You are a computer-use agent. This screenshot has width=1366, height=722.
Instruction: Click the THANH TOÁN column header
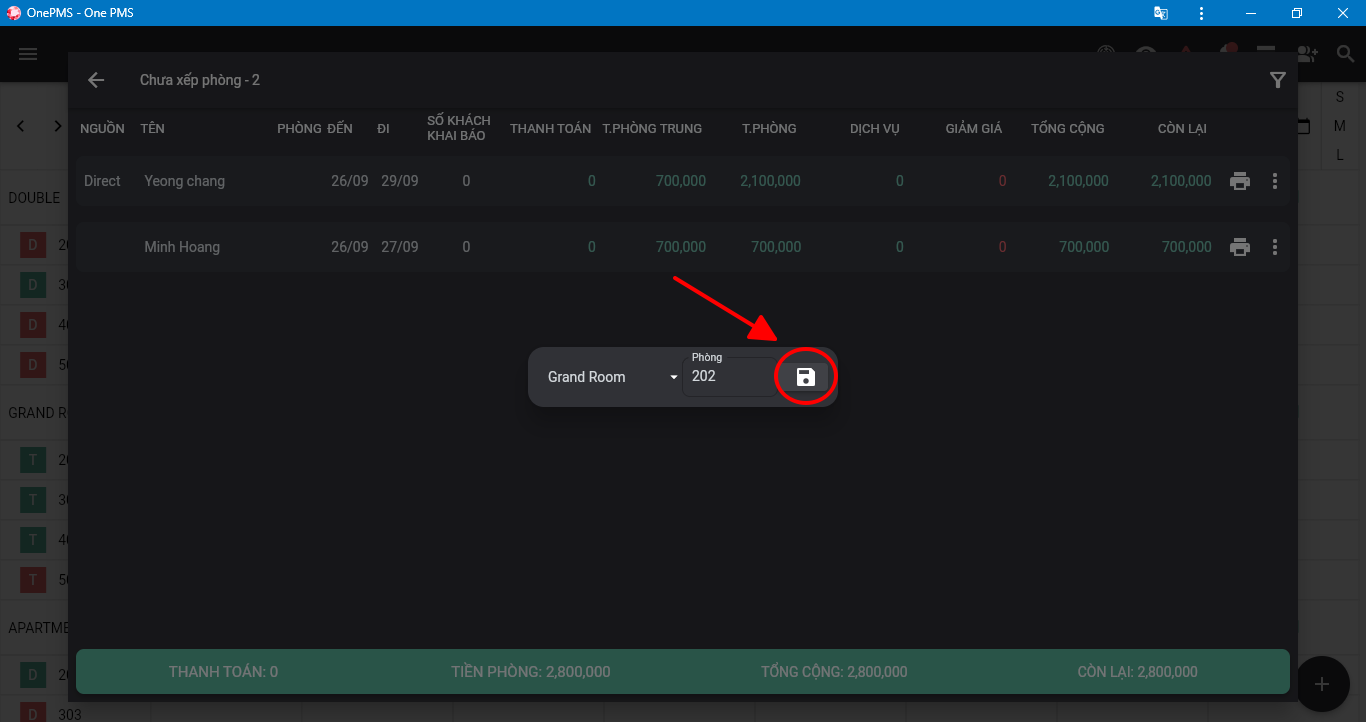tap(550, 128)
